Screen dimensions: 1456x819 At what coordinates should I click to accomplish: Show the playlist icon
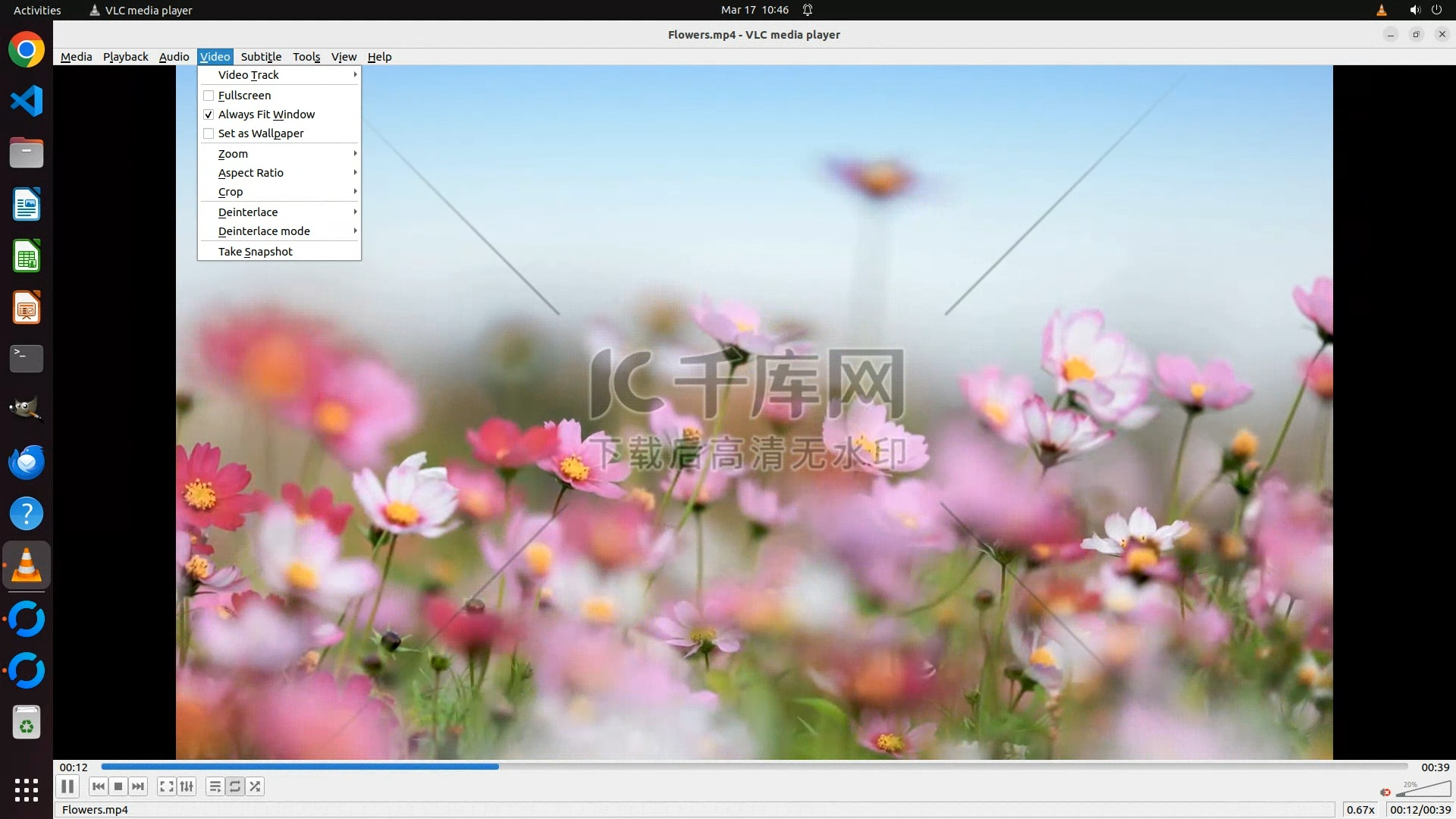215,787
